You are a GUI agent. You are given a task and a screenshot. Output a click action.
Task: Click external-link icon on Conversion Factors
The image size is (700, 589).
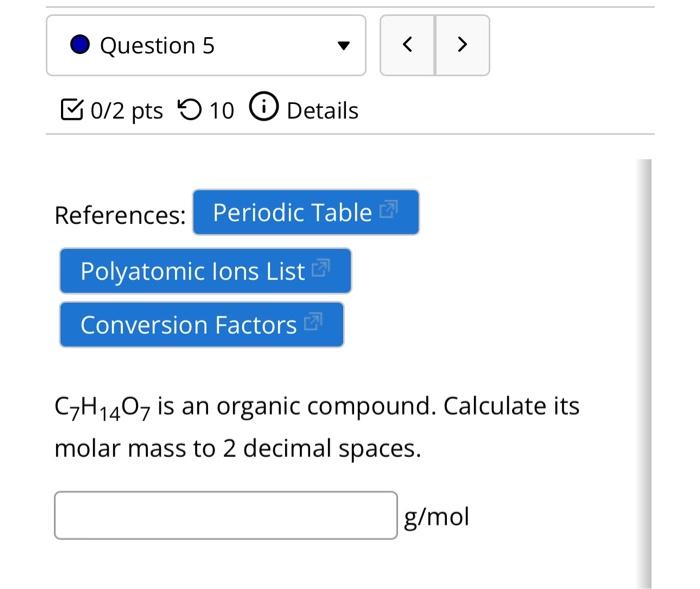312,323
